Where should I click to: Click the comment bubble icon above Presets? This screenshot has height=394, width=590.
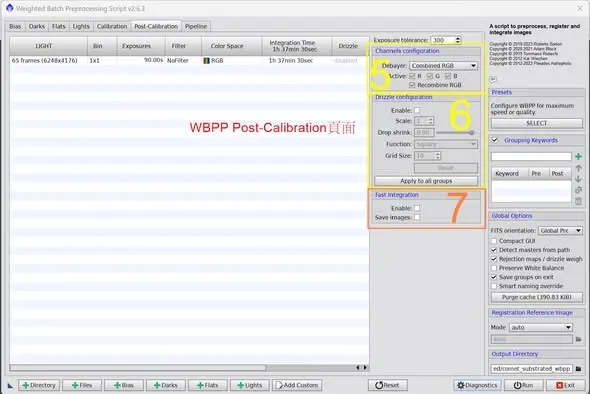click(x=493, y=79)
